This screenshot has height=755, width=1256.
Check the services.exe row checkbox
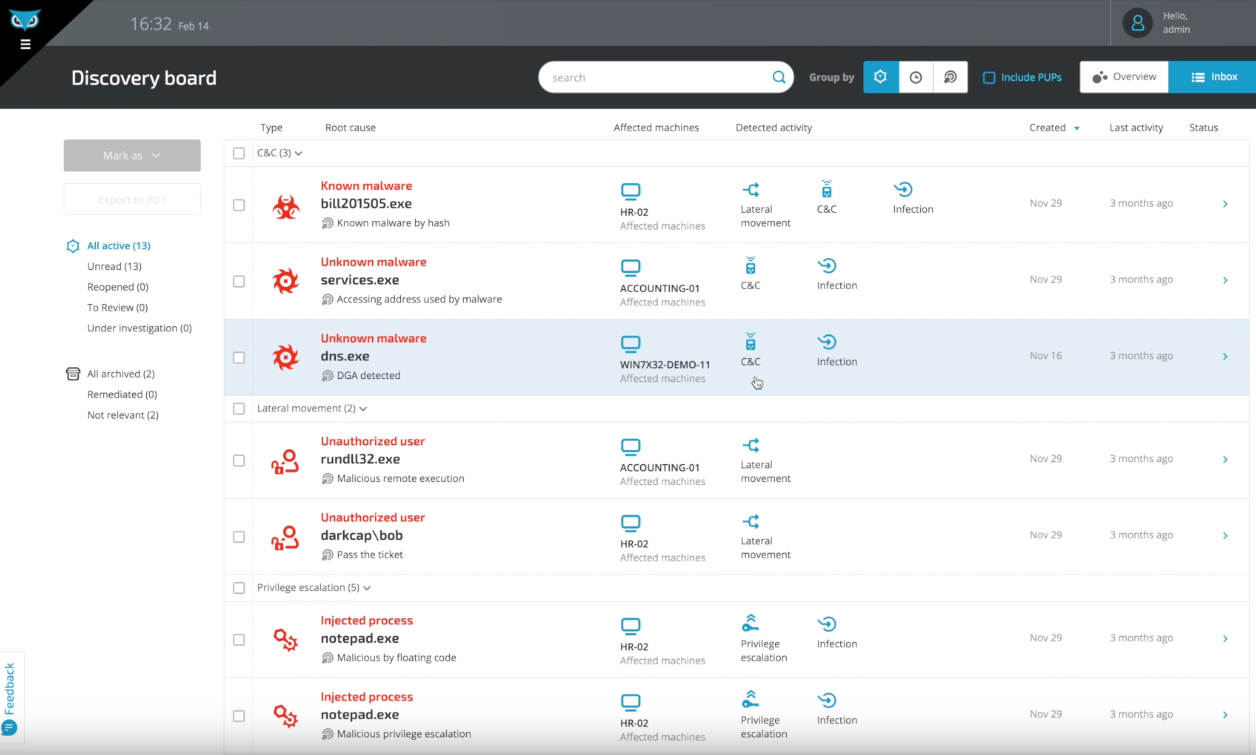(239, 281)
